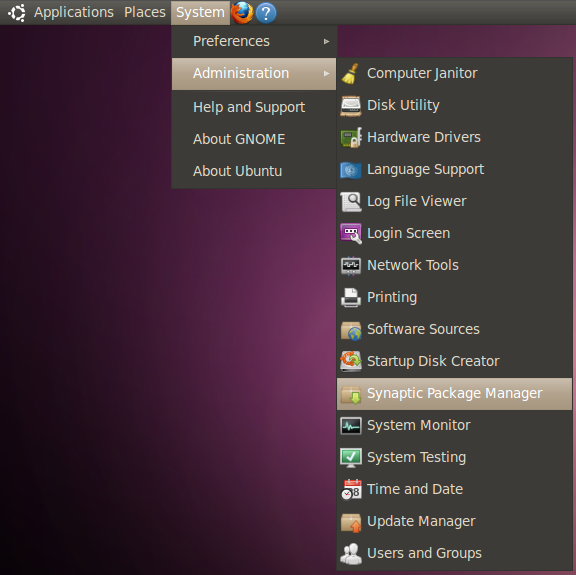Open the Applications menu
Viewport: 576px width, 575px height.
click(x=74, y=12)
